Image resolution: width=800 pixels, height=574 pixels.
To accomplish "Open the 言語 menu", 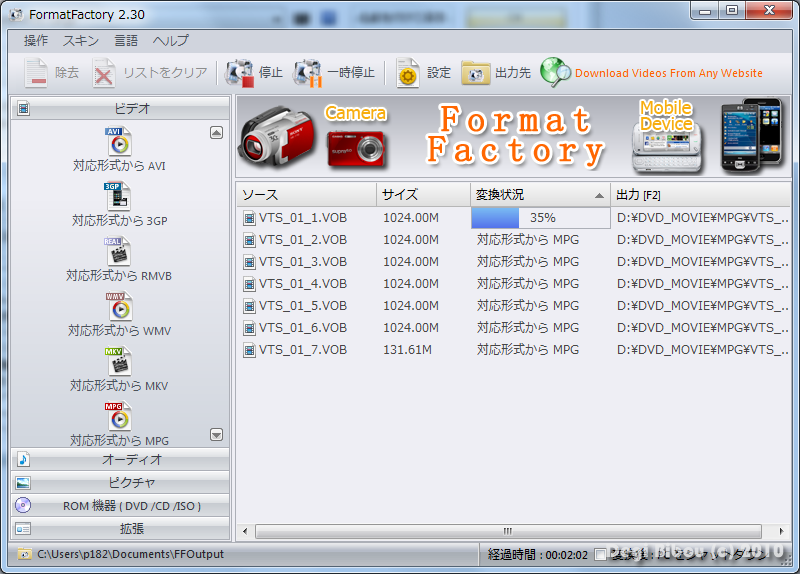I will point(126,41).
